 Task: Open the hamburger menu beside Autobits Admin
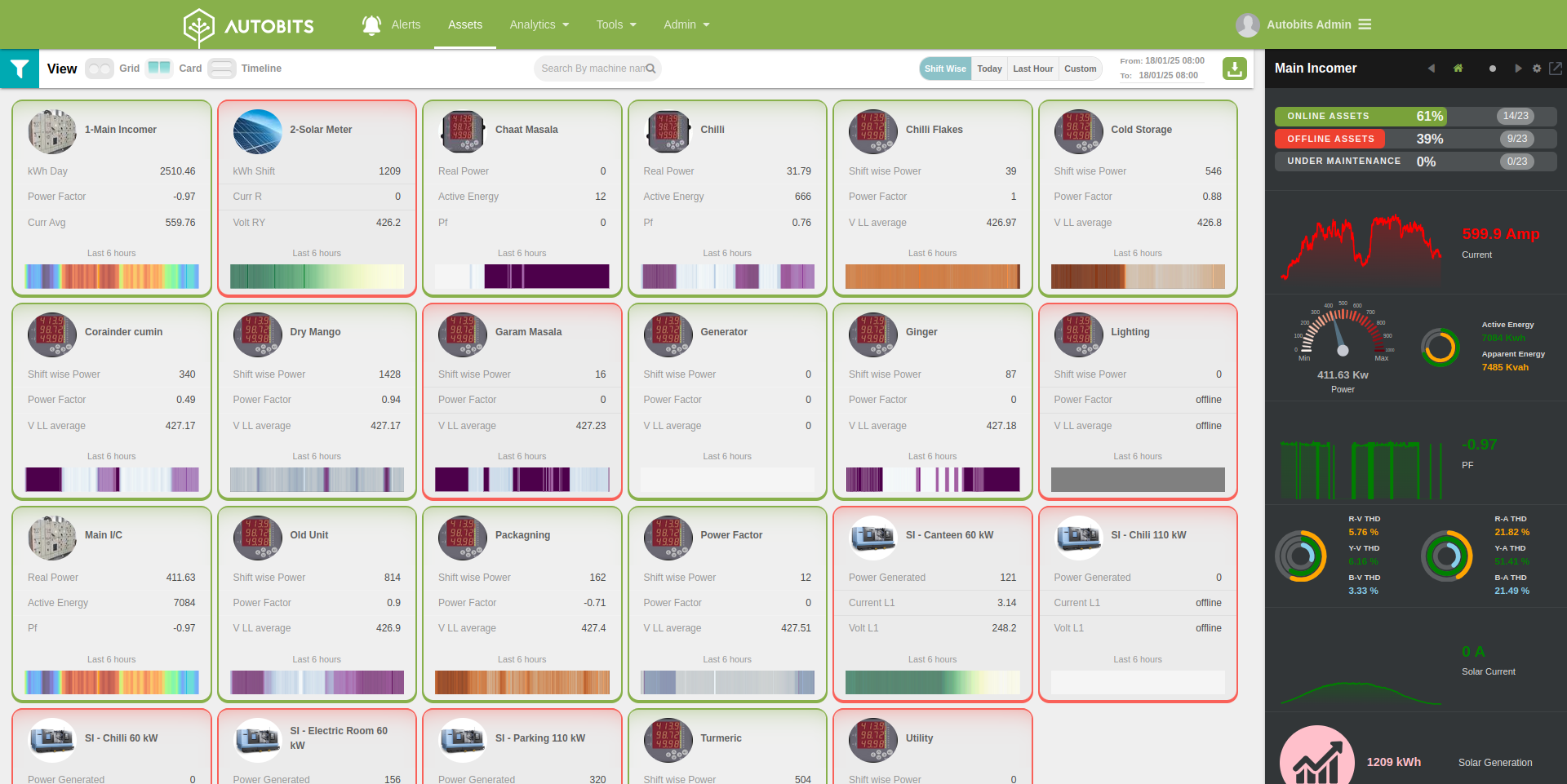coord(1365,24)
